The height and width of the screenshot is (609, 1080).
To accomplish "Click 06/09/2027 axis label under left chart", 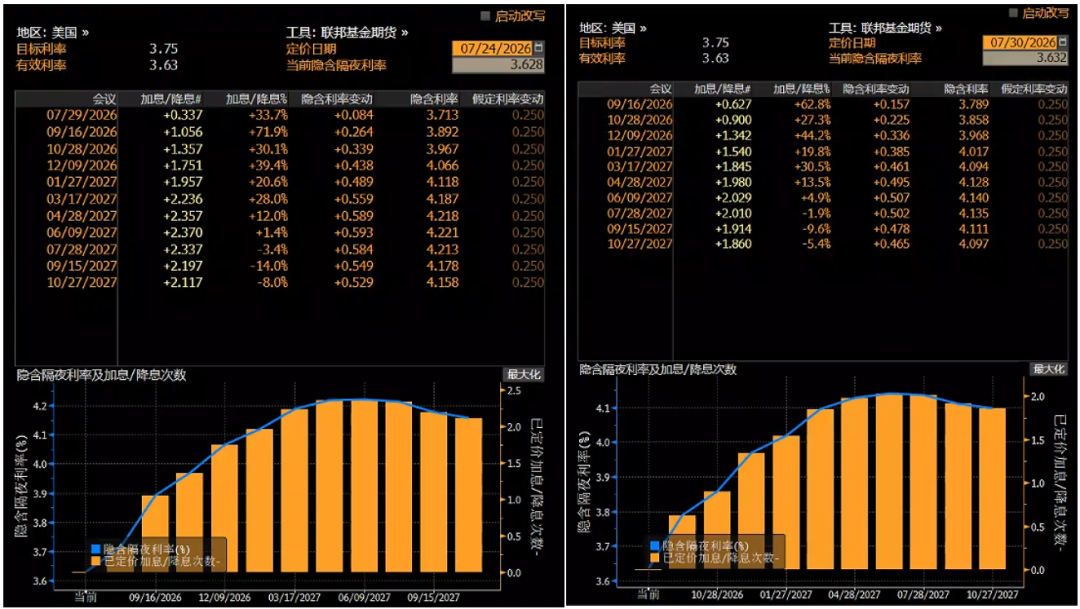I will pyautogui.click(x=364, y=597).
